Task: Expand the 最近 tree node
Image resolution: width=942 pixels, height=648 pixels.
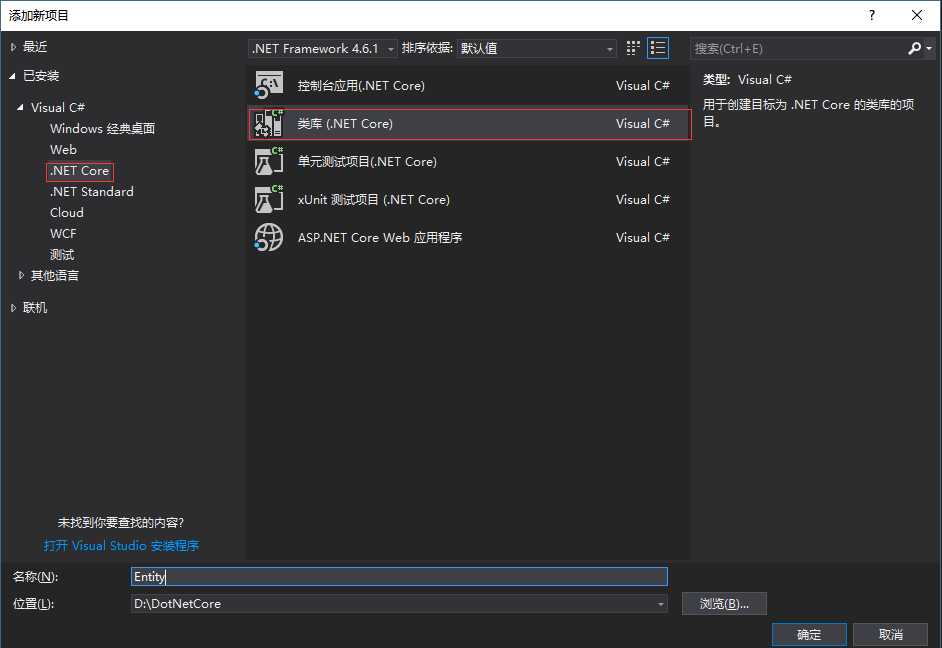Action: click(x=13, y=47)
